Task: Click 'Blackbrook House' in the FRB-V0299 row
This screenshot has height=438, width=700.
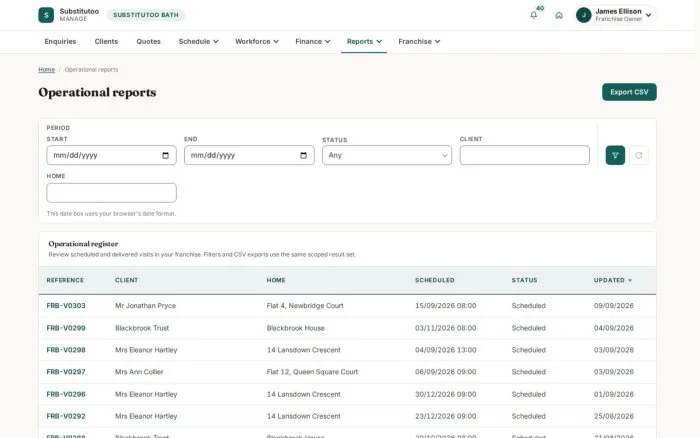Action: [x=296, y=328]
